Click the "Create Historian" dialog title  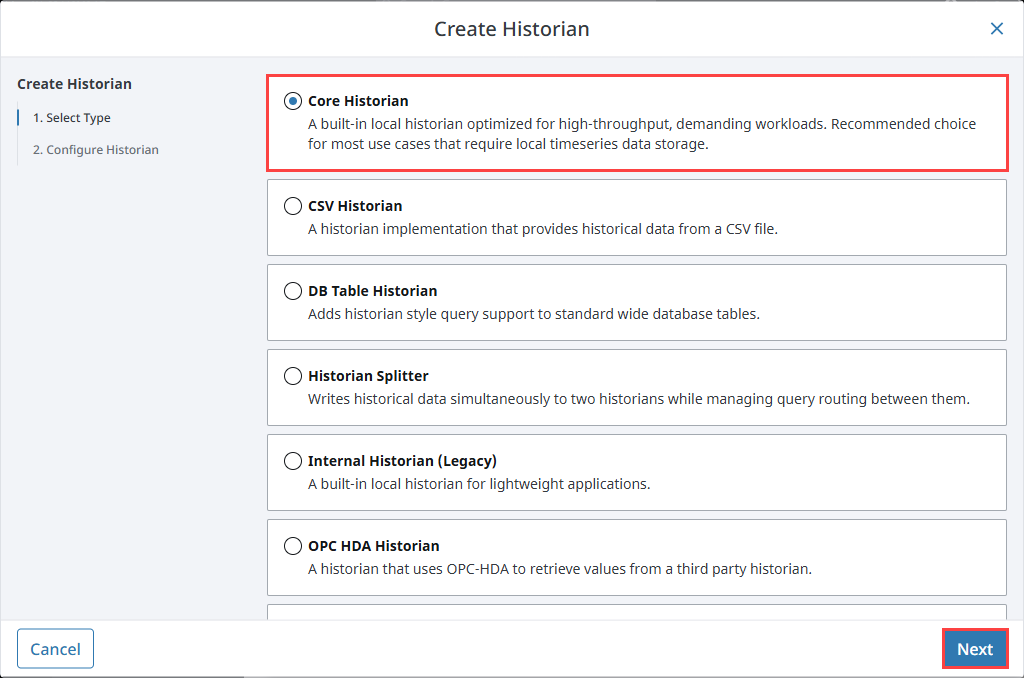(x=511, y=29)
